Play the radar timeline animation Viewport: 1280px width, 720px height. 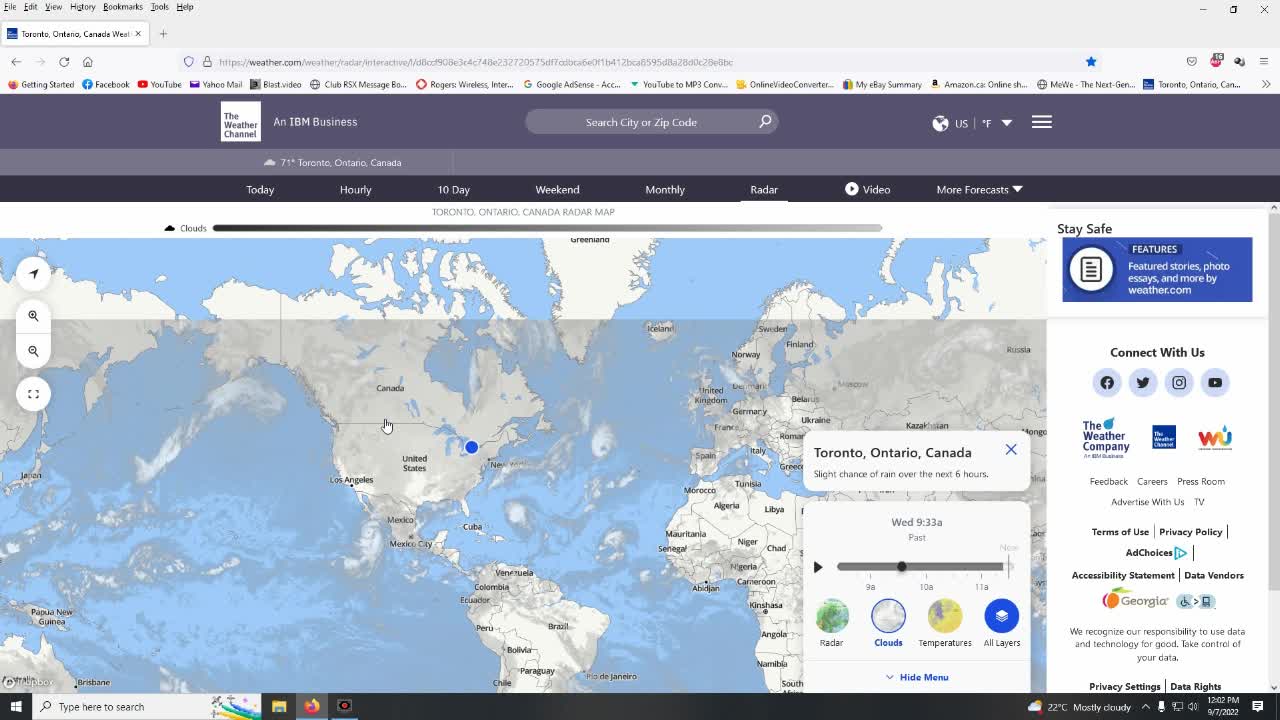[x=818, y=567]
